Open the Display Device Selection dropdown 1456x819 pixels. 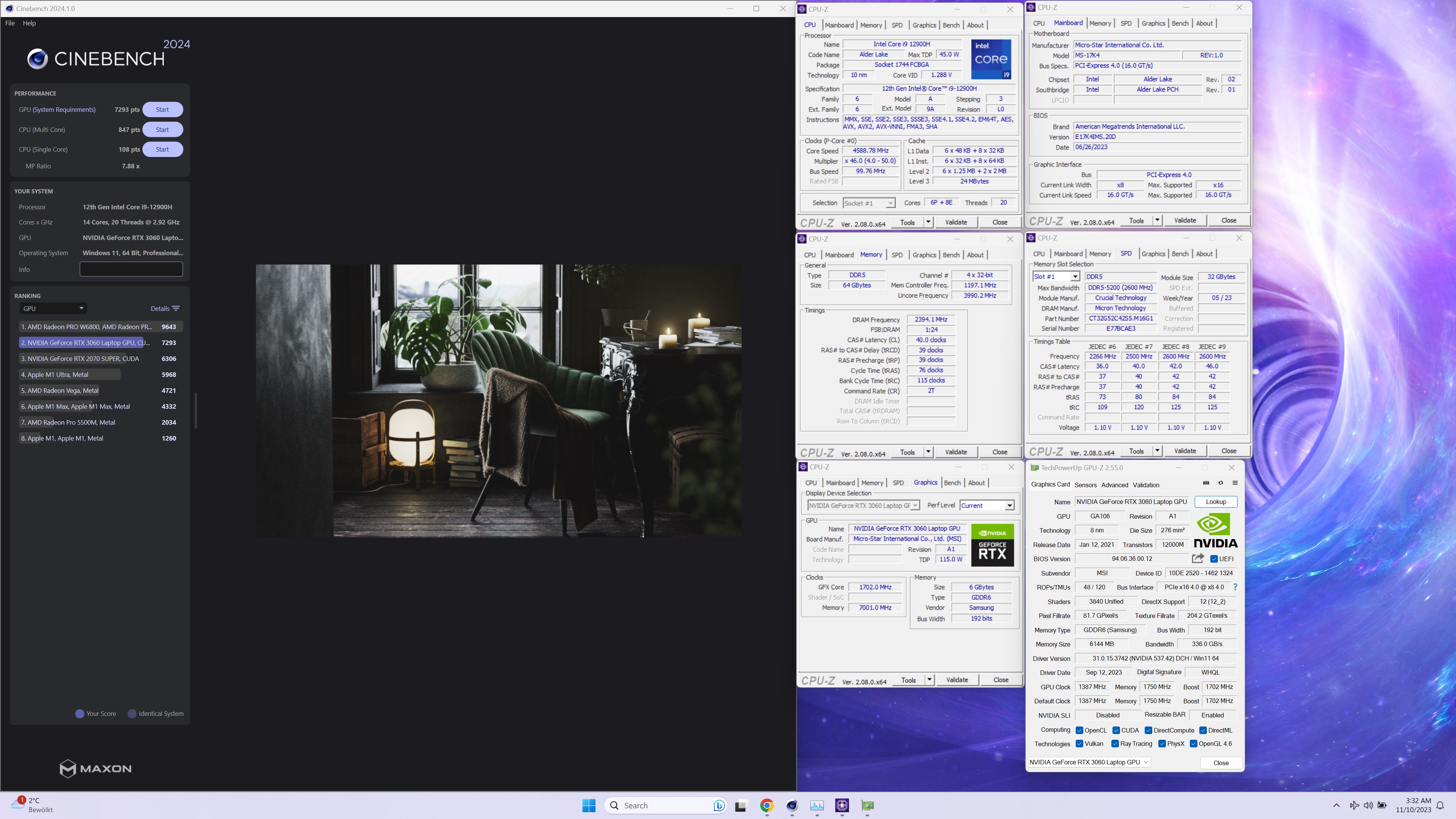[x=863, y=505]
